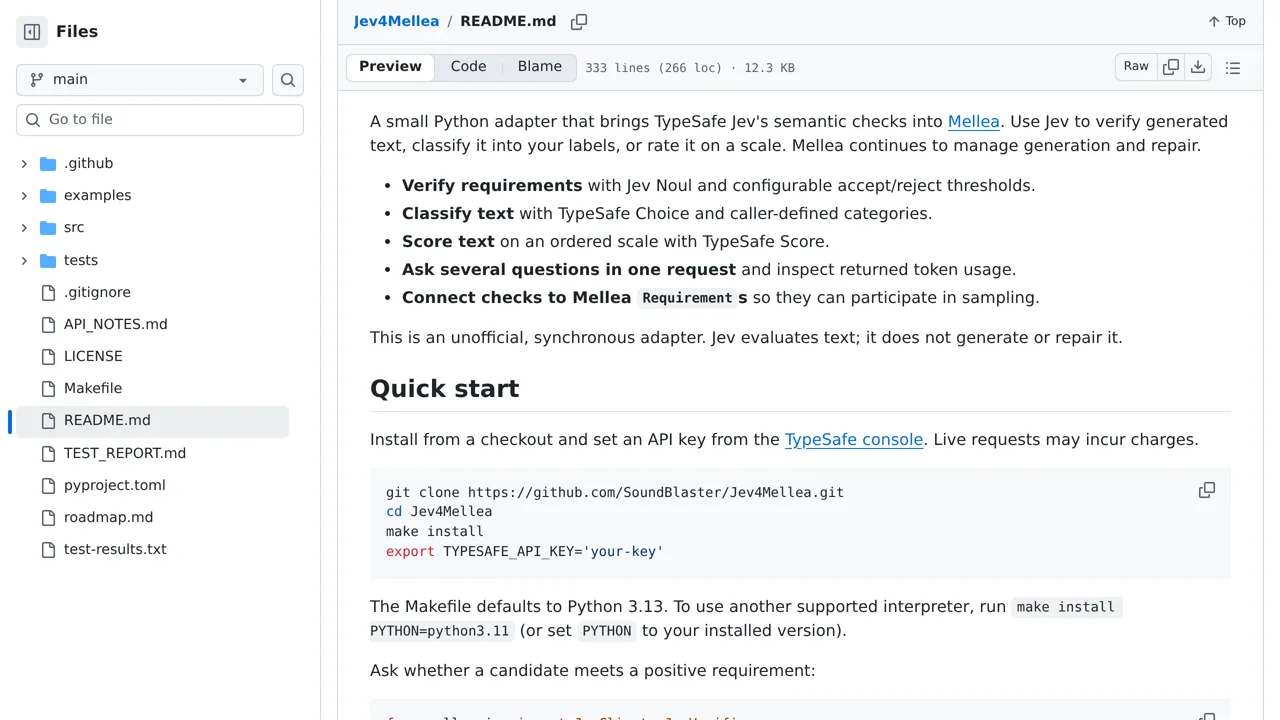Click the "Verify requirements" bullet text
Image resolution: width=1280 pixels, height=720 pixels.
click(x=492, y=186)
